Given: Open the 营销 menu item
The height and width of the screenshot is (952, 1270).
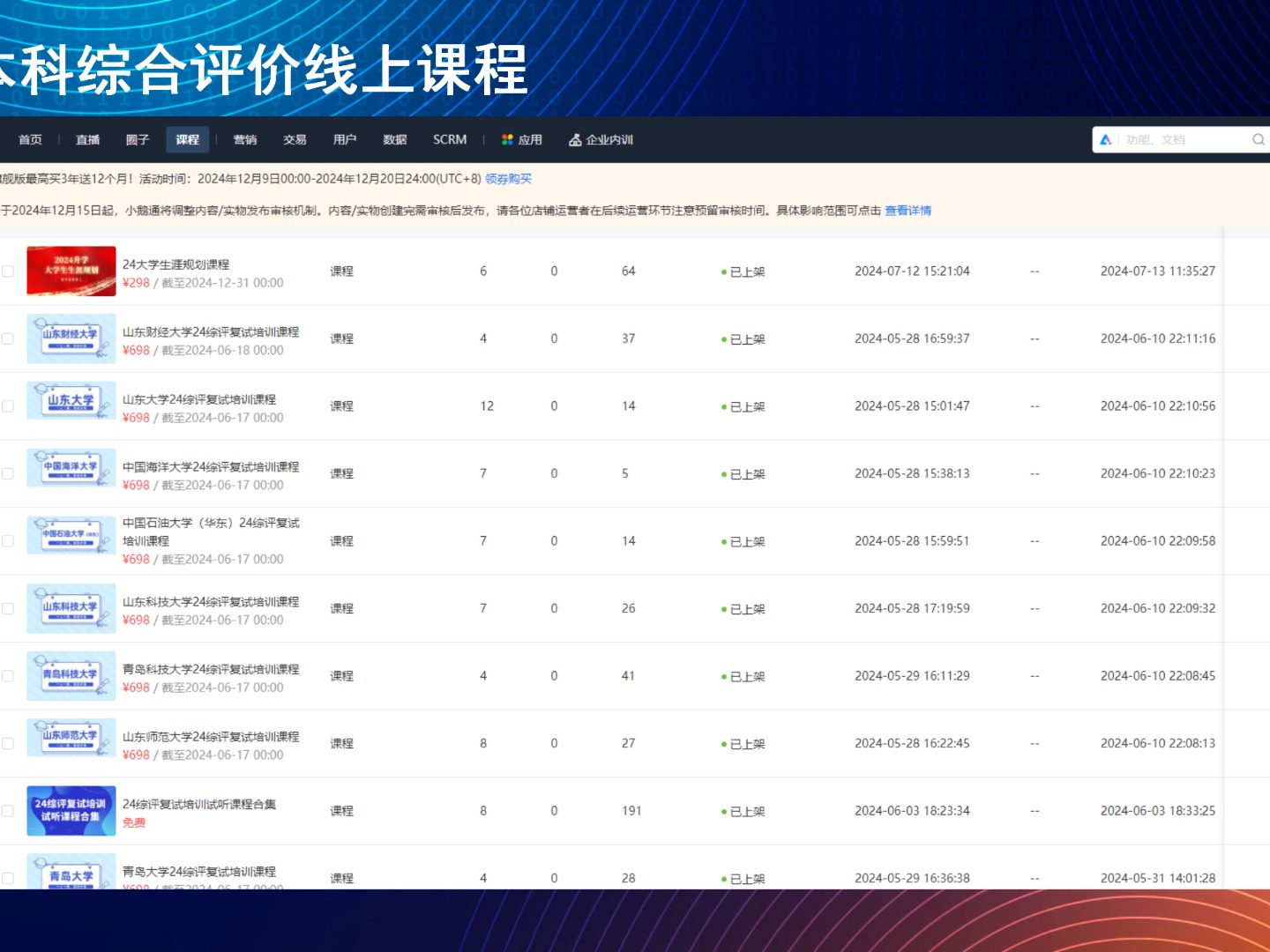Looking at the screenshot, I should 245,139.
